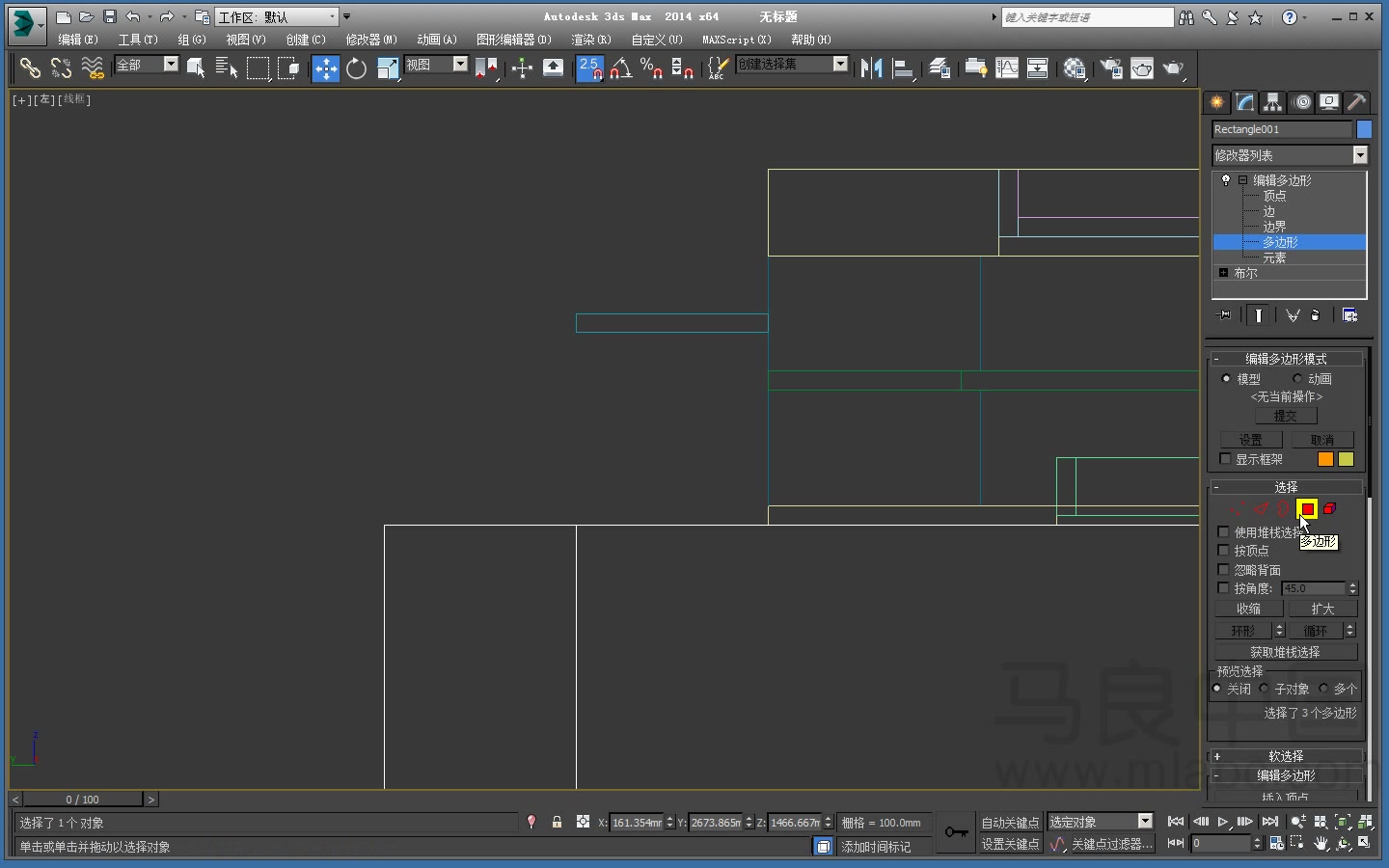Click the 扩大 button
Screen dimensions: 1389x868
1322,610
